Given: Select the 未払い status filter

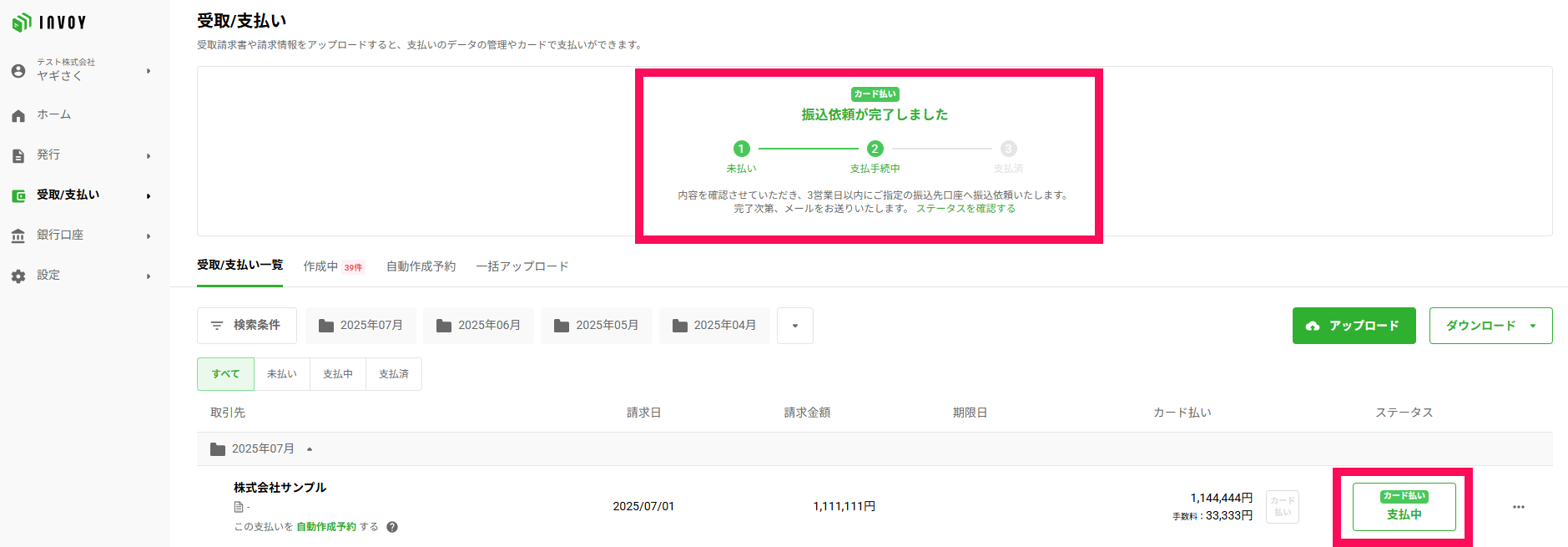Looking at the screenshot, I should pyautogui.click(x=282, y=374).
